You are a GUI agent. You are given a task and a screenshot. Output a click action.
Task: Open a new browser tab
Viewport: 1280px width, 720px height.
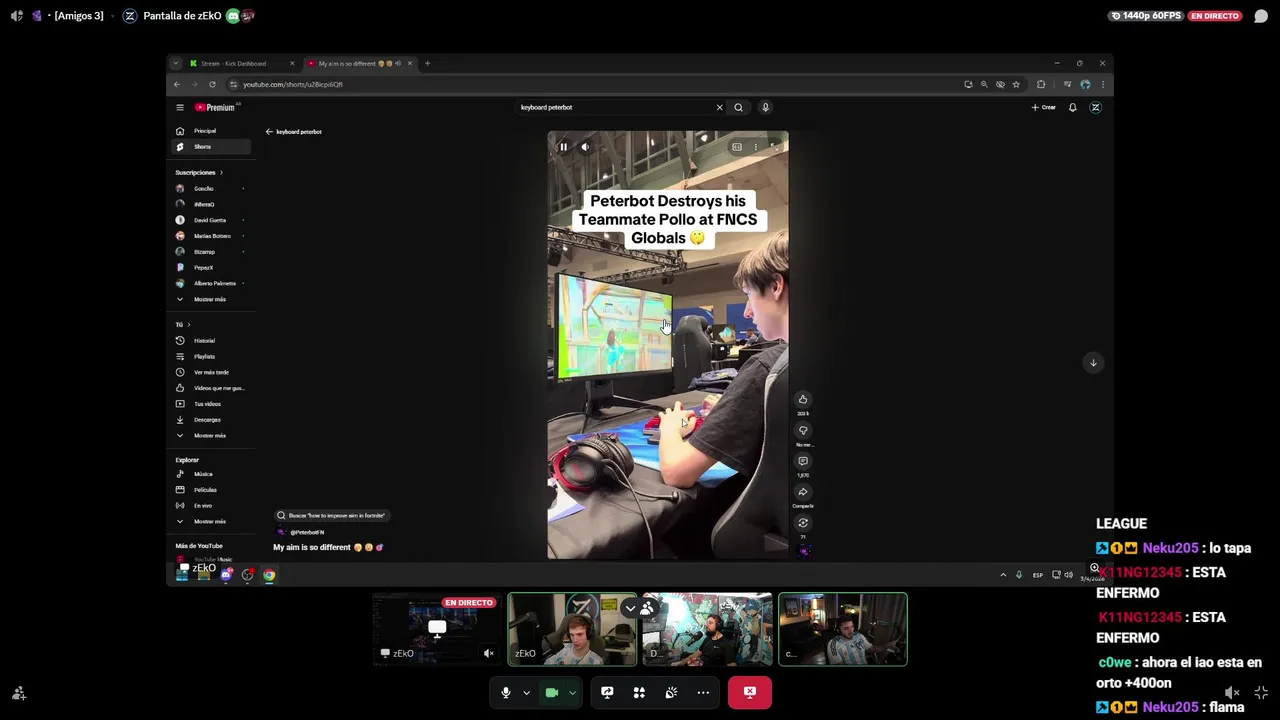coord(427,64)
